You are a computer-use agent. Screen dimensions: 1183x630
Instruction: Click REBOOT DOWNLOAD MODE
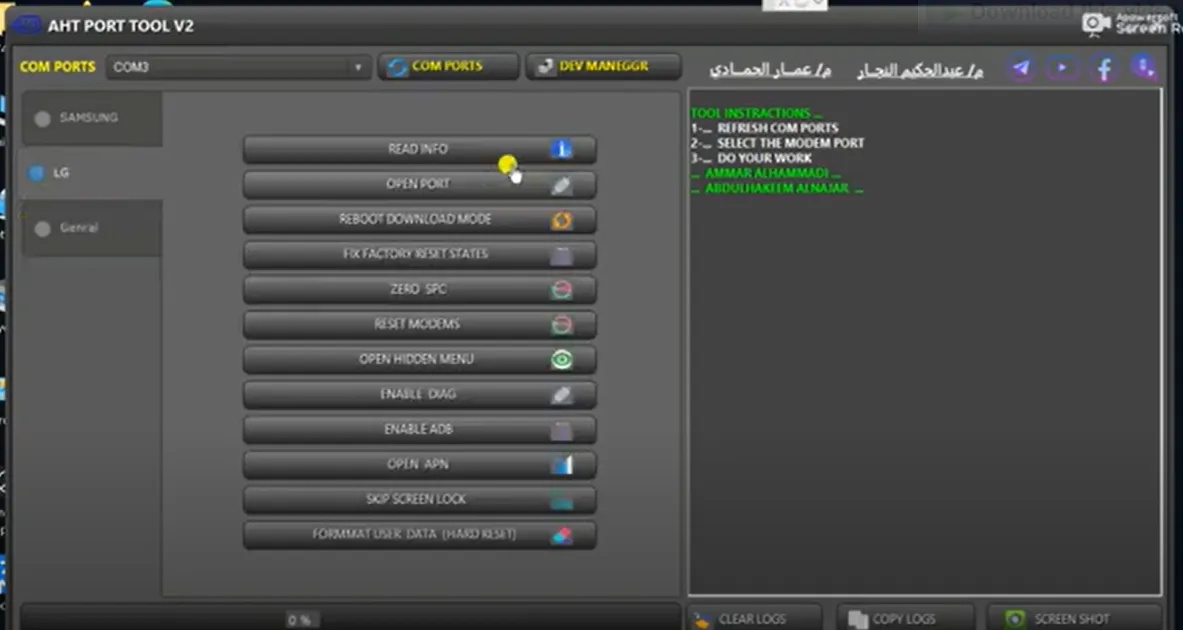pyautogui.click(x=419, y=220)
